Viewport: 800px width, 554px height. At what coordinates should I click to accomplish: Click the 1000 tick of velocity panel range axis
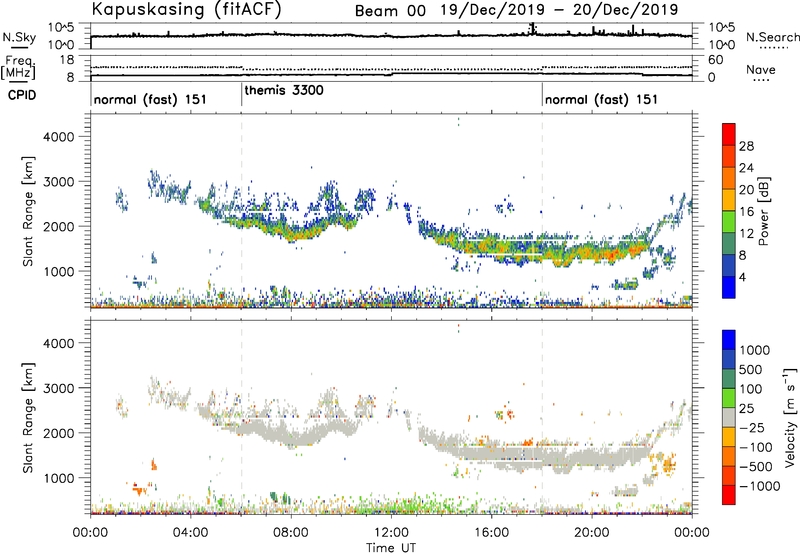pos(58,478)
